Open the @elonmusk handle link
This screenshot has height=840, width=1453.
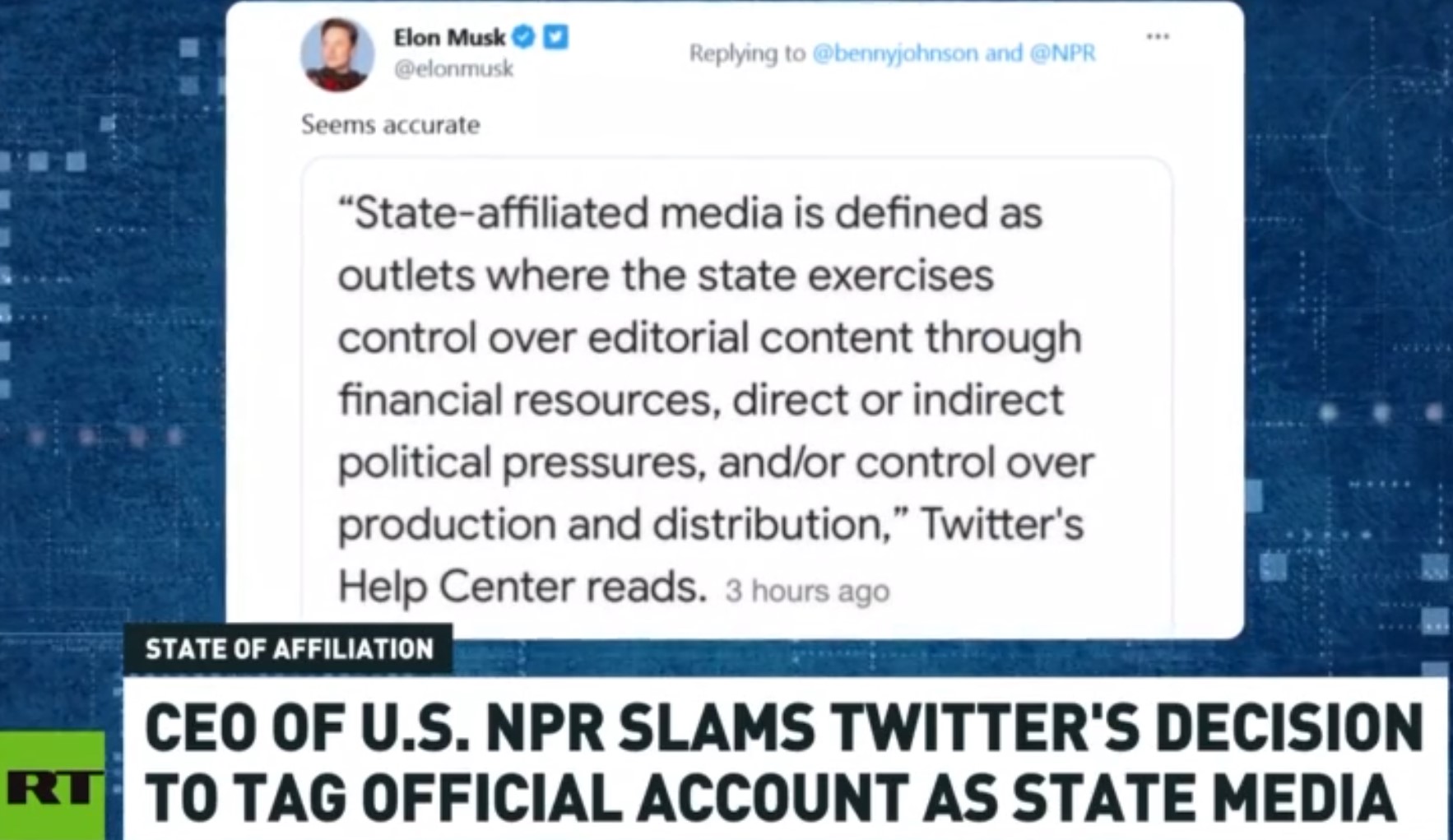(x=453, y=69)
